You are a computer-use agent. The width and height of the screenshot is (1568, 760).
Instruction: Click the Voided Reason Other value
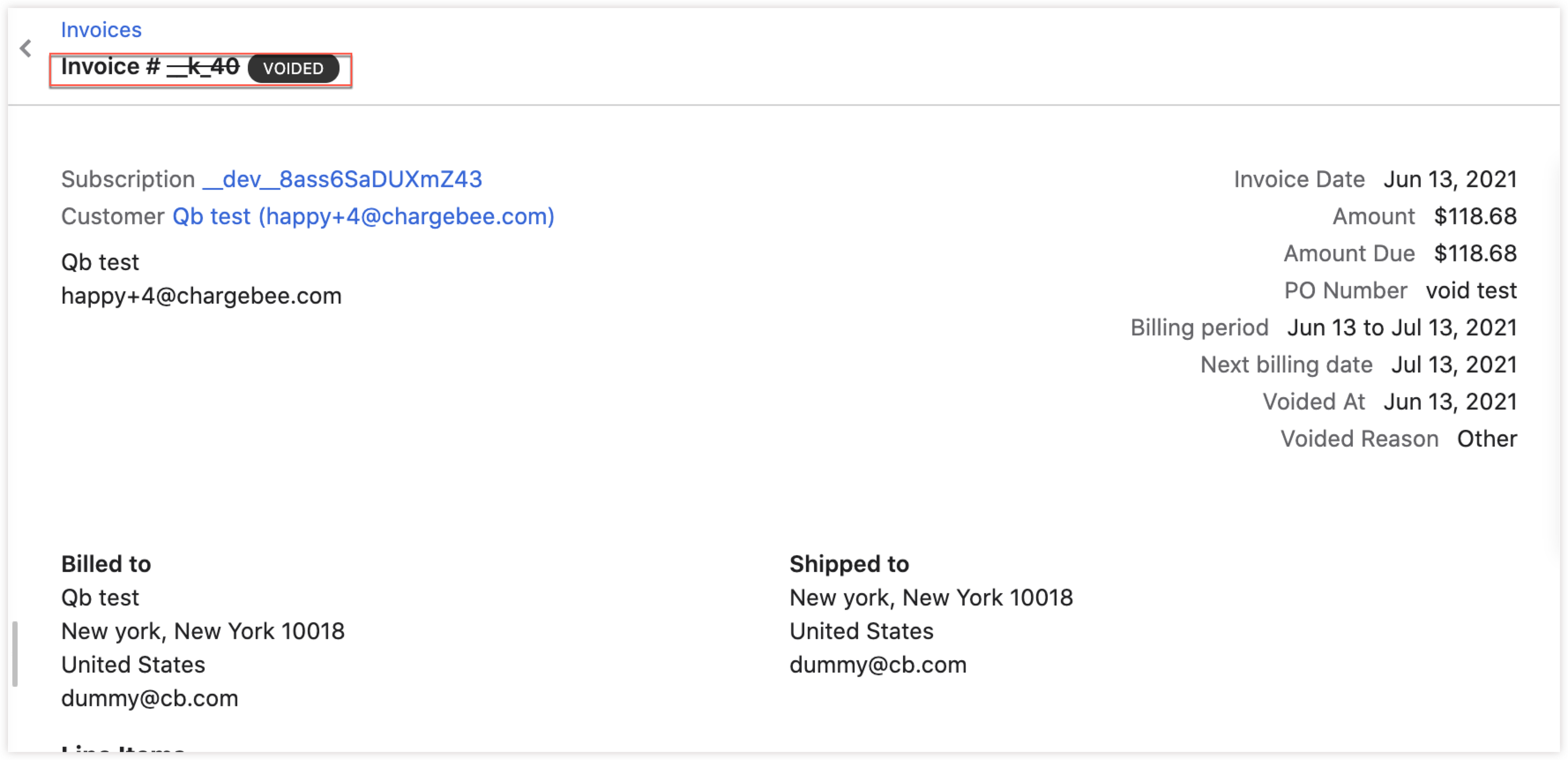(1487, 440)
